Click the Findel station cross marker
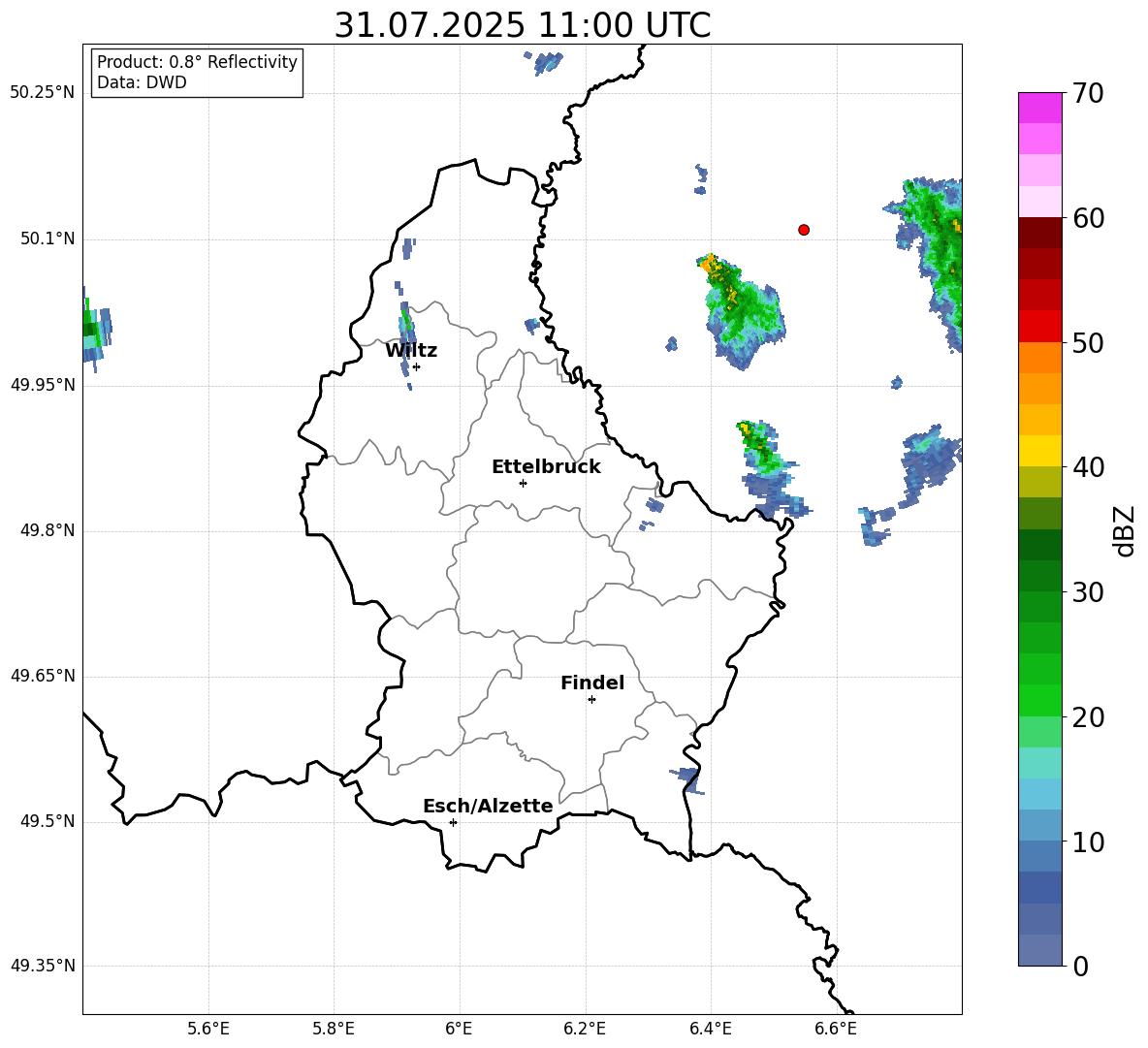This screenshot has height=1048, width=1148. pyautogui.click(x=591, y=700)
